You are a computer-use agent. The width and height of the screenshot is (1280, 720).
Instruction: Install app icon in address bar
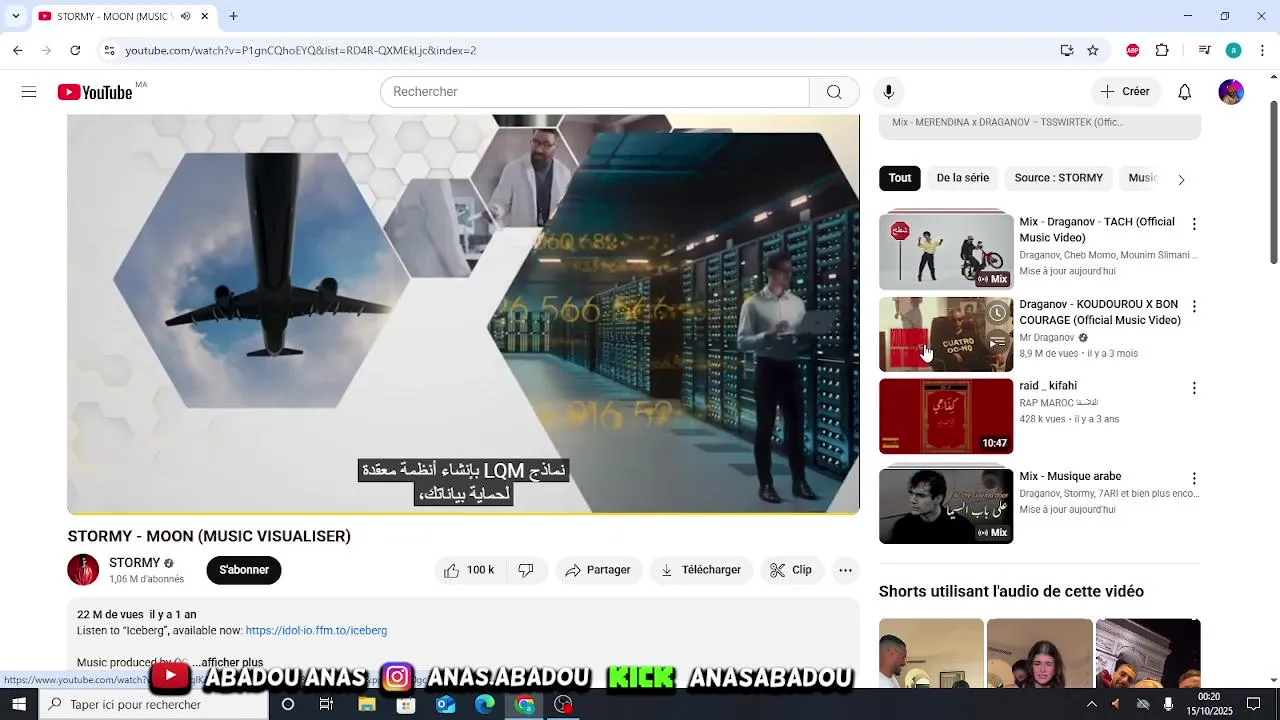(1067, 50)
